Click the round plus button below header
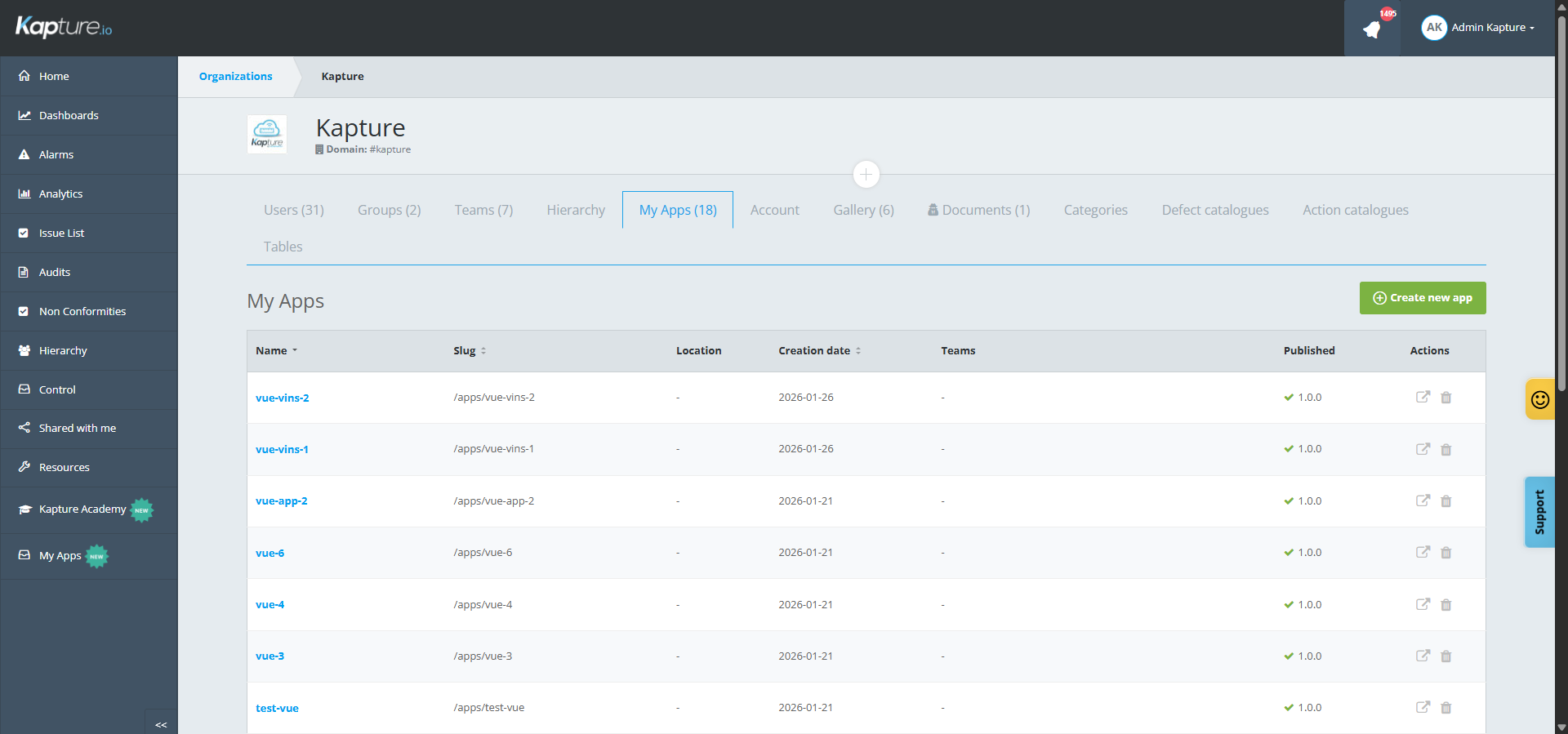Screen dimensions: 1568x734 click(x=866, y=174)
